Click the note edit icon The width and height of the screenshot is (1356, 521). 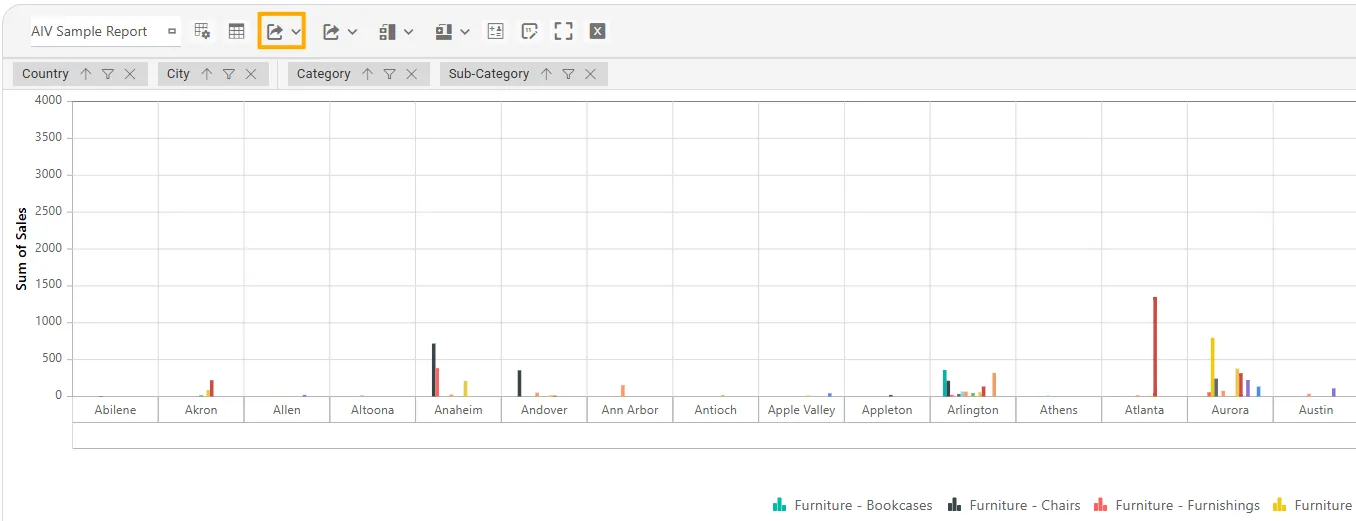coord(530,31)
